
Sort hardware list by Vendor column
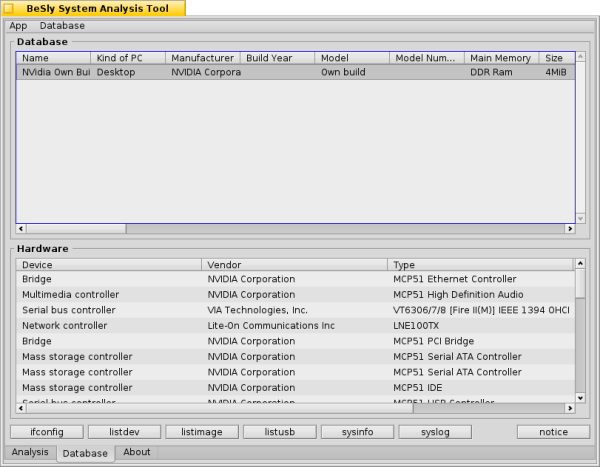click(x=294, y=264)
